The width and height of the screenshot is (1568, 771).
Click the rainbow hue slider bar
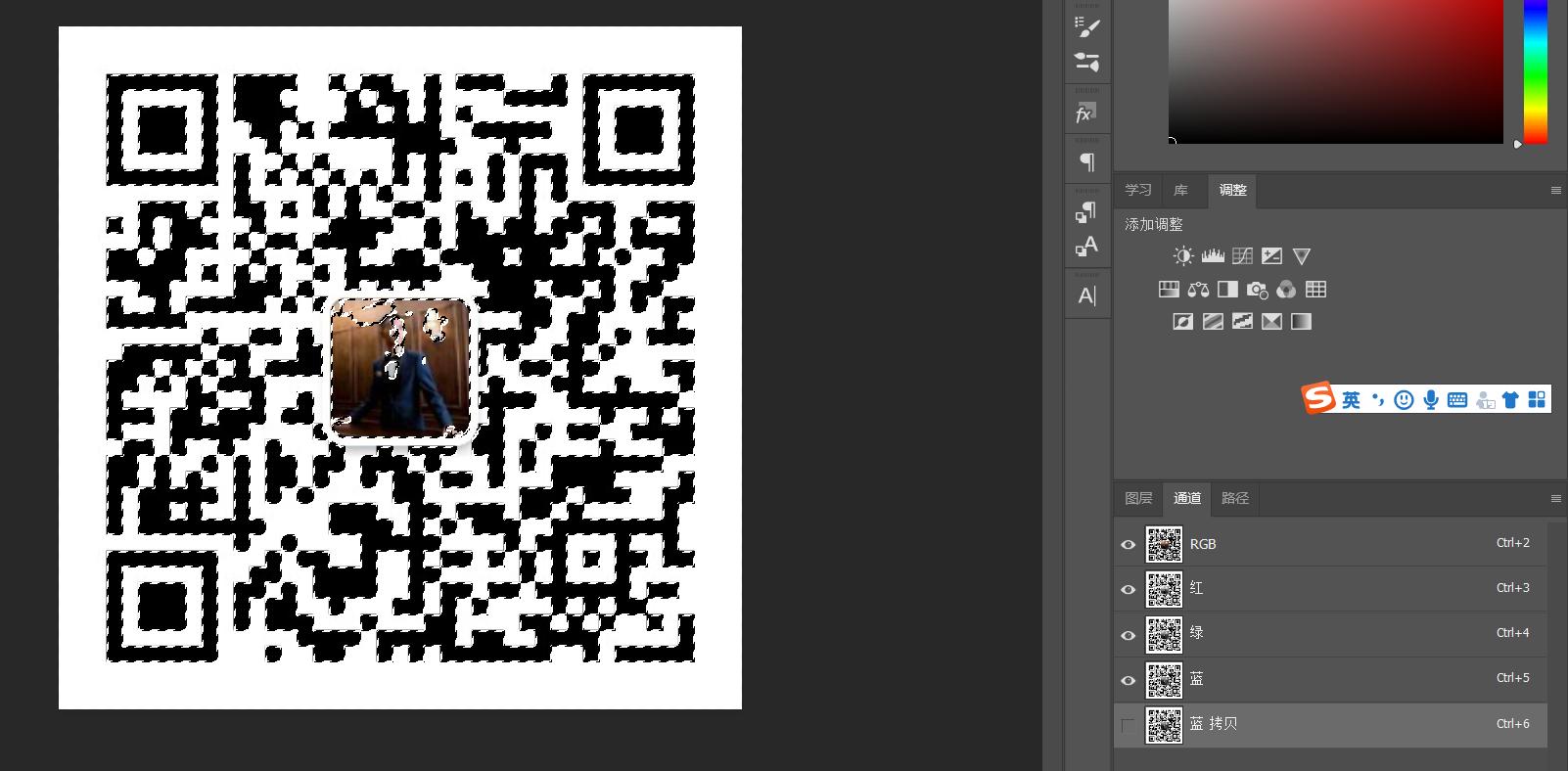[1535, 71]
